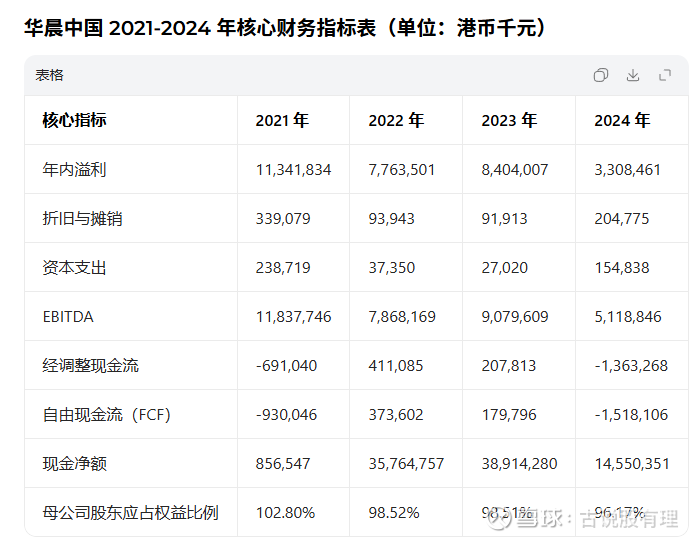Select the 资本支出 row label
Viewport: 699px width, 540px height.
(x=74, y=268)
